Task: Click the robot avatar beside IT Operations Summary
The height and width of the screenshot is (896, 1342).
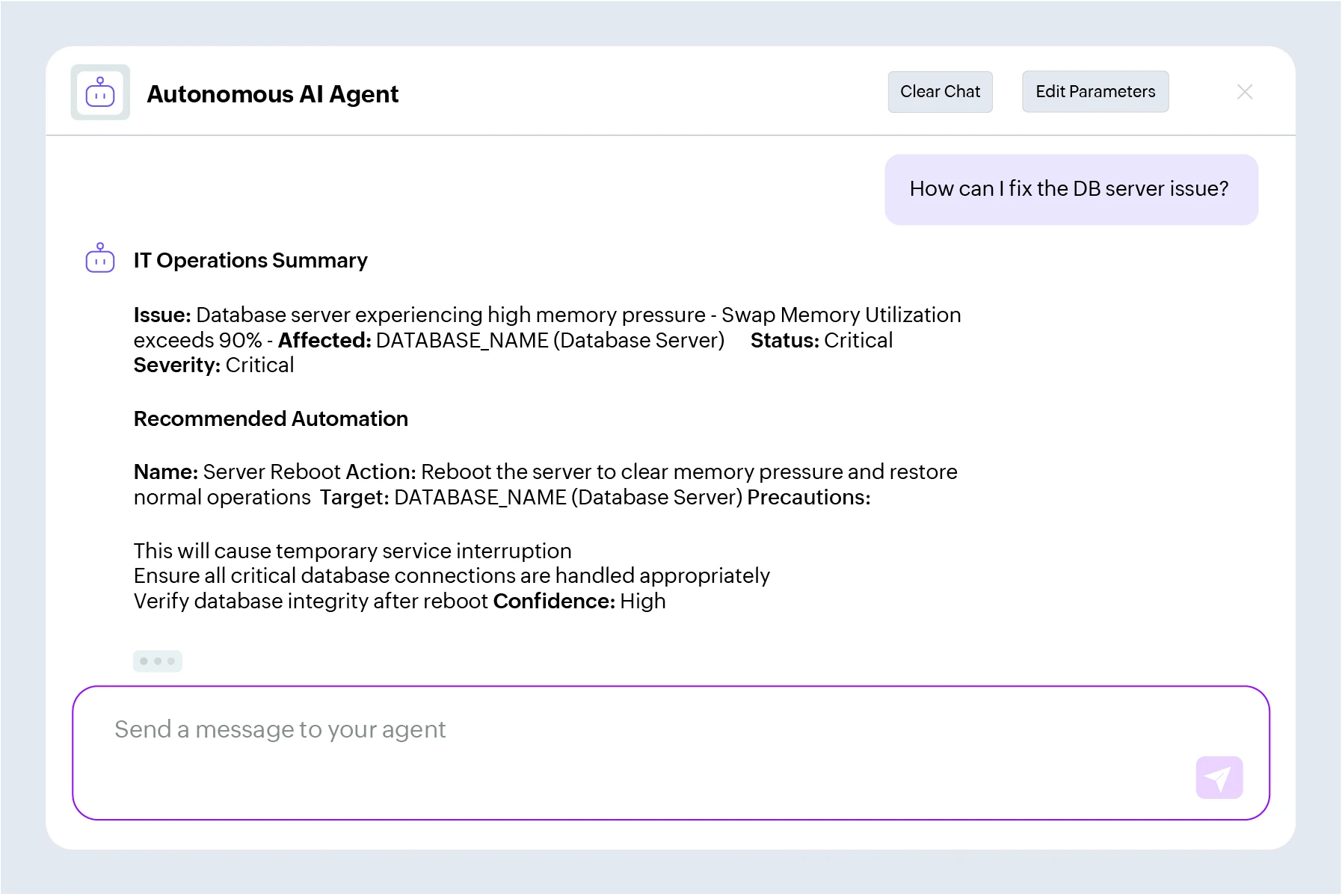Action: coord(100,259)
